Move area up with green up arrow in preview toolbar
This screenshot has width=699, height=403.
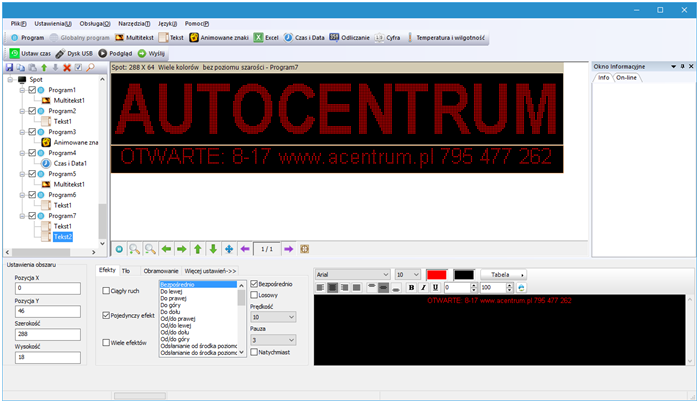(x=197, y=249)
